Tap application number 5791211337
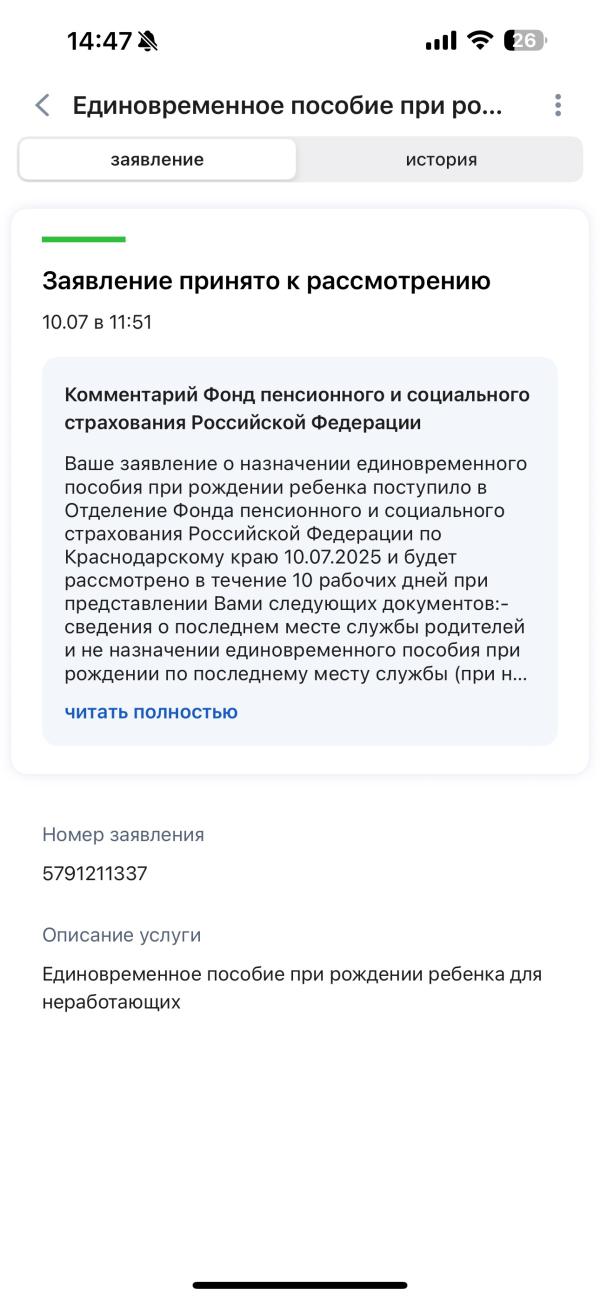The height and width of the screenshot is (1300, 600). coord(95,873)
